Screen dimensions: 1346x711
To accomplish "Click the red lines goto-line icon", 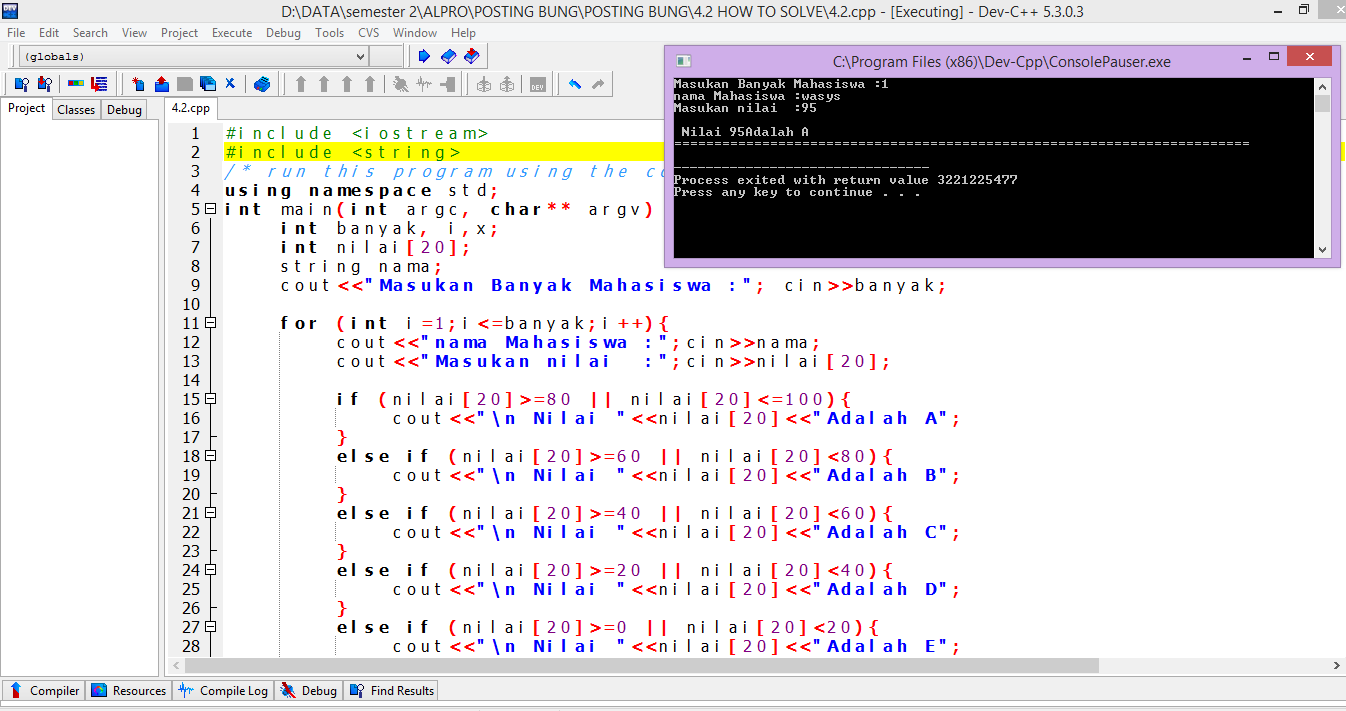I will pos(99,84).
